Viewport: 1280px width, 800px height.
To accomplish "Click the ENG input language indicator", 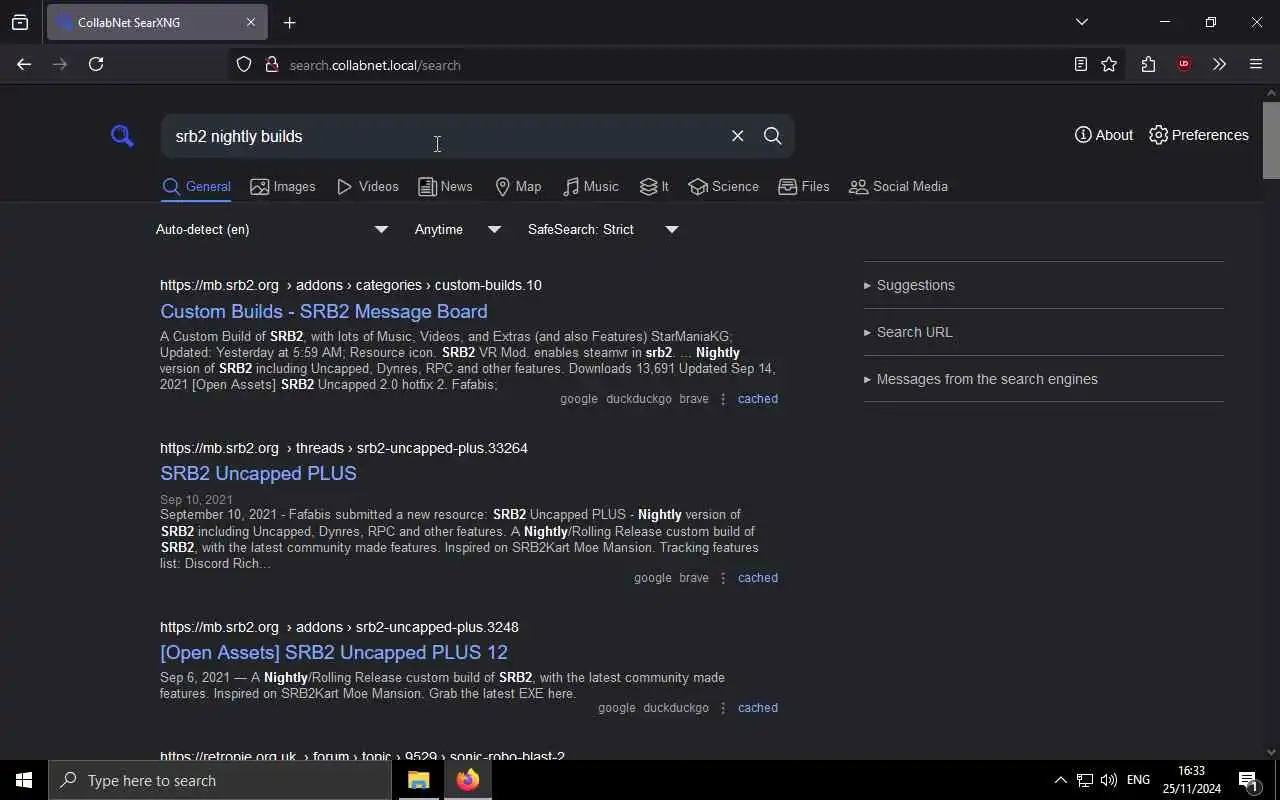I will [1138, 780].
